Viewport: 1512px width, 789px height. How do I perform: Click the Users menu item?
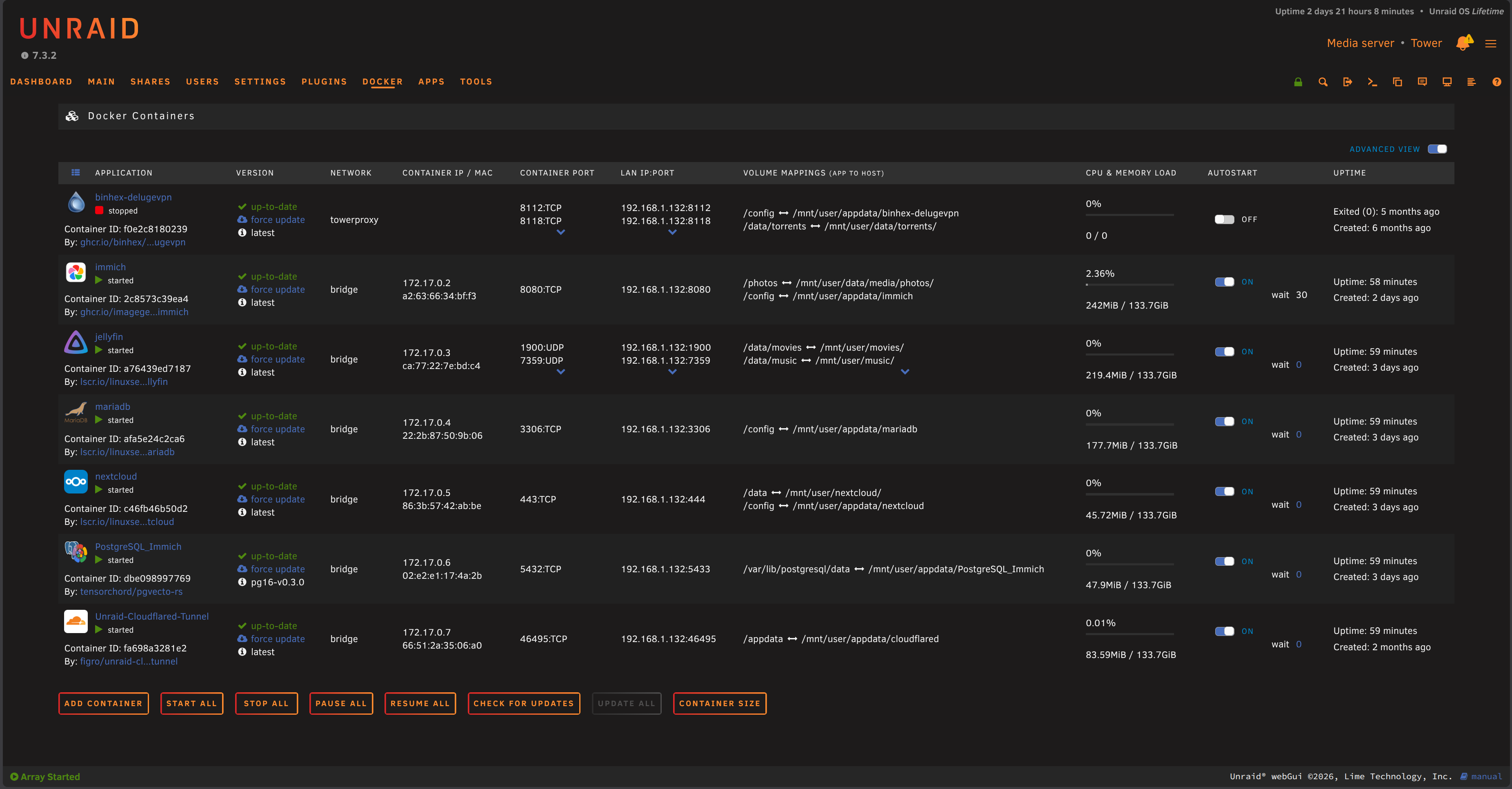point(202,82)
